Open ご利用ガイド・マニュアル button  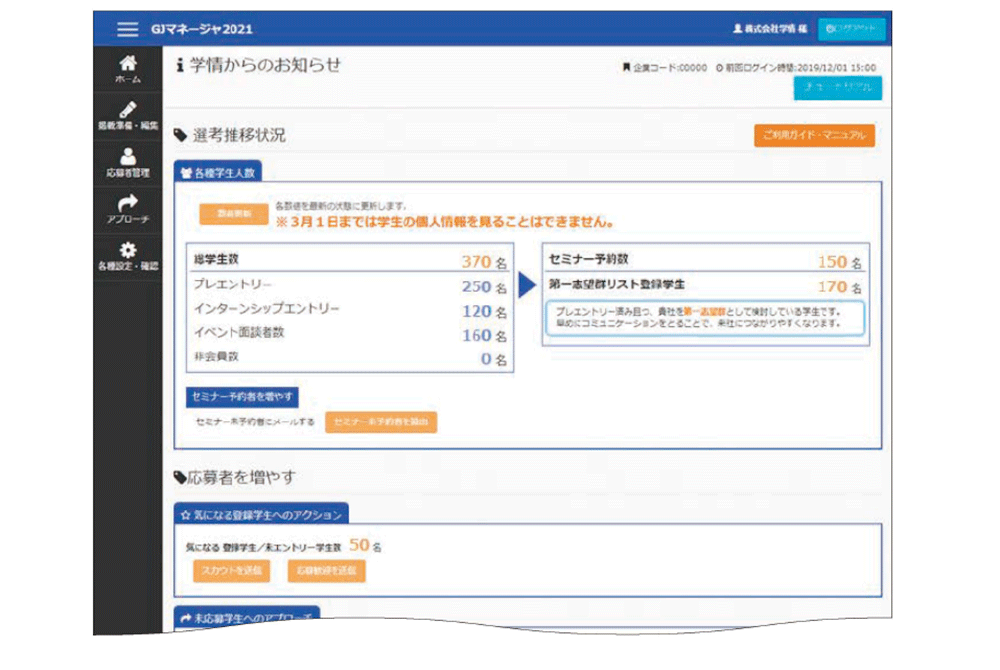click(814, 136)
